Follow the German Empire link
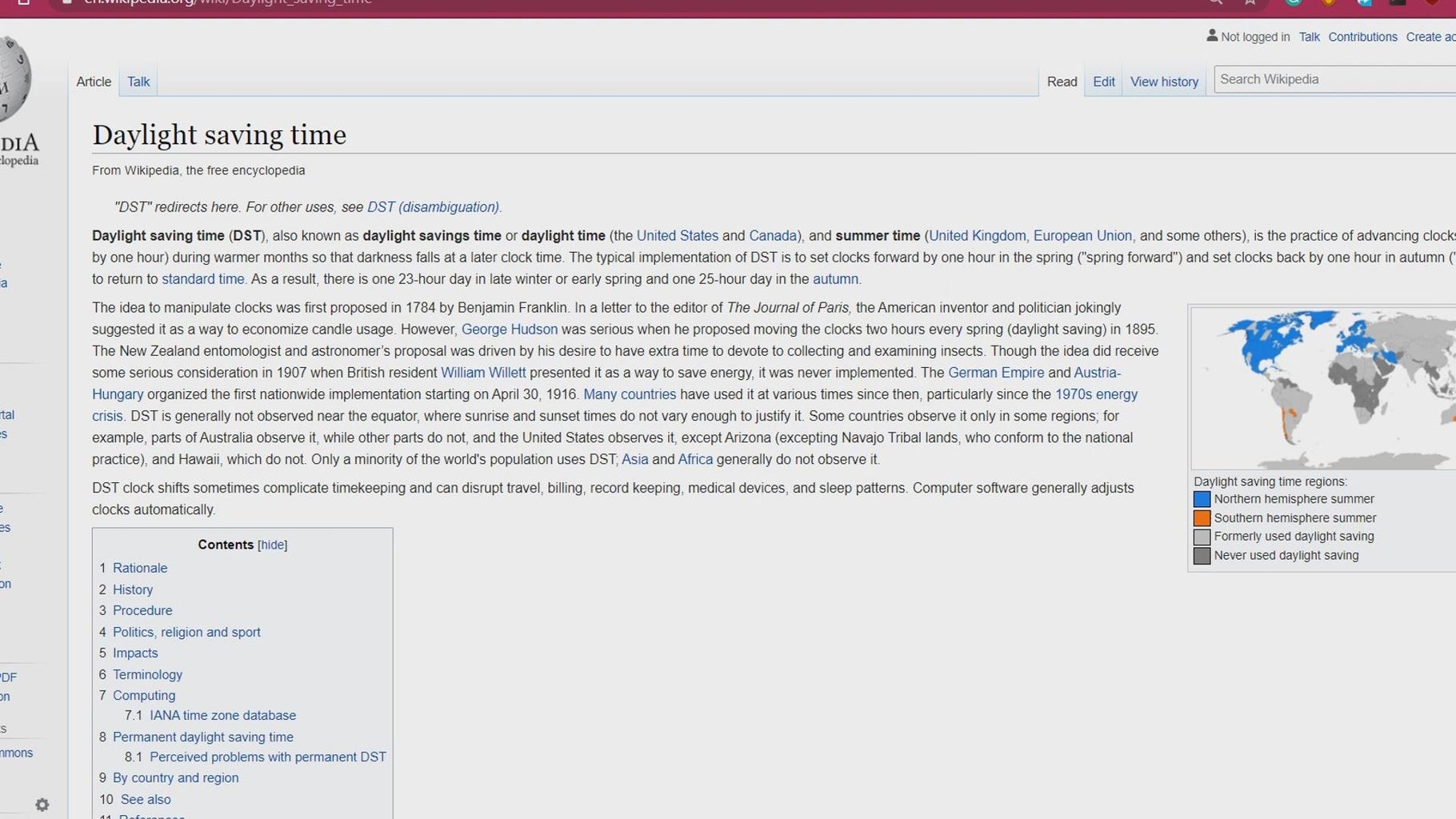1456x819 pixels. tap(996, 373)
